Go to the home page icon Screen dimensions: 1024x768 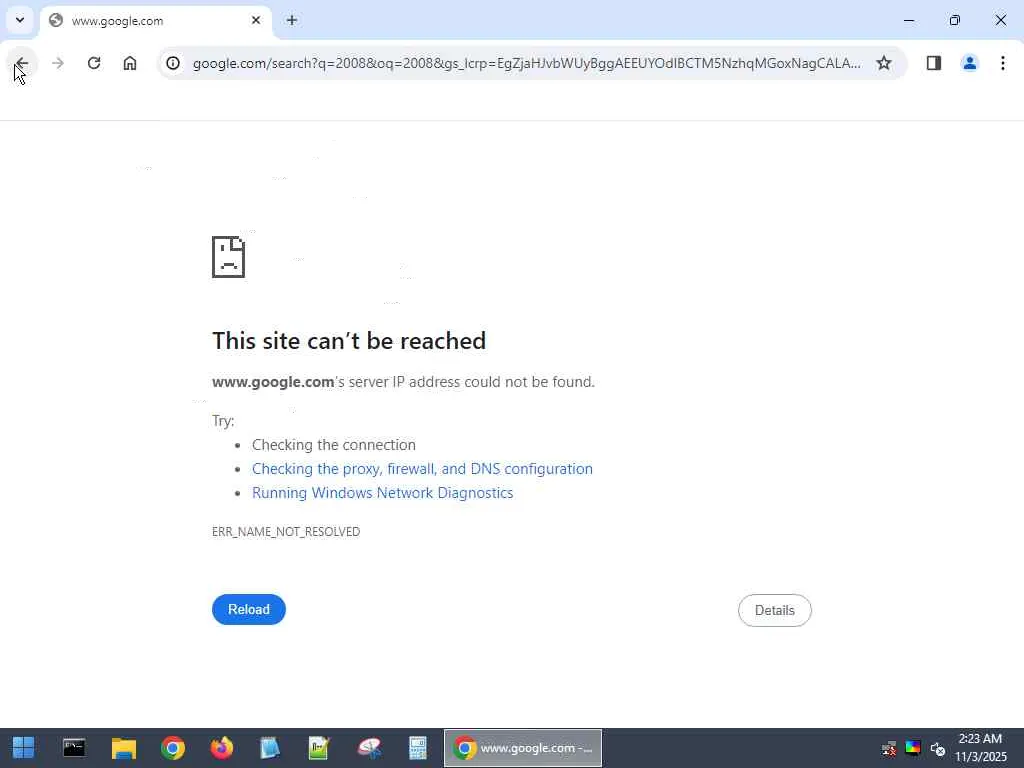(130, 63)
